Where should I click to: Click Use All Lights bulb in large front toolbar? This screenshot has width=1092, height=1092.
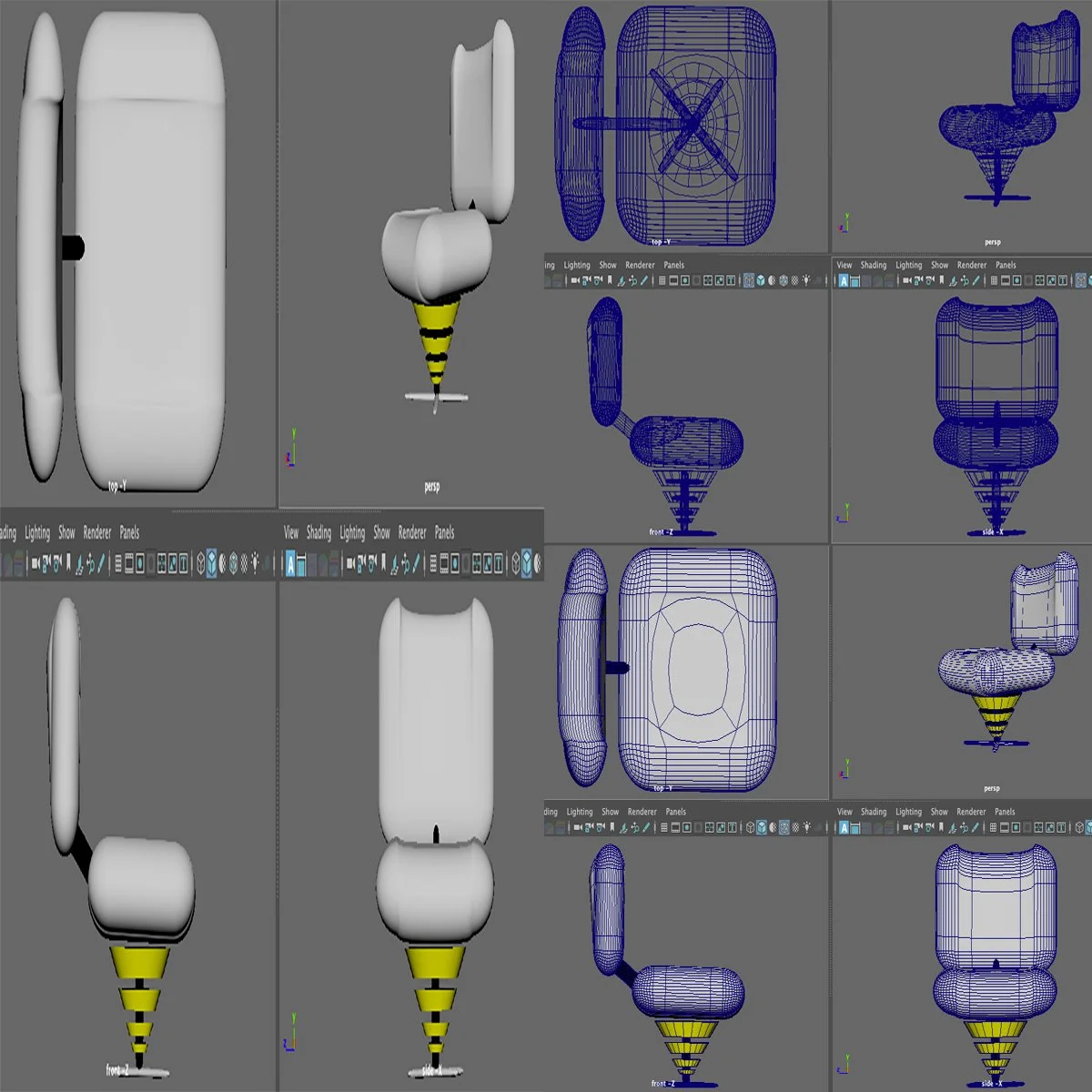pyautogui.click(x=256, y=564)
